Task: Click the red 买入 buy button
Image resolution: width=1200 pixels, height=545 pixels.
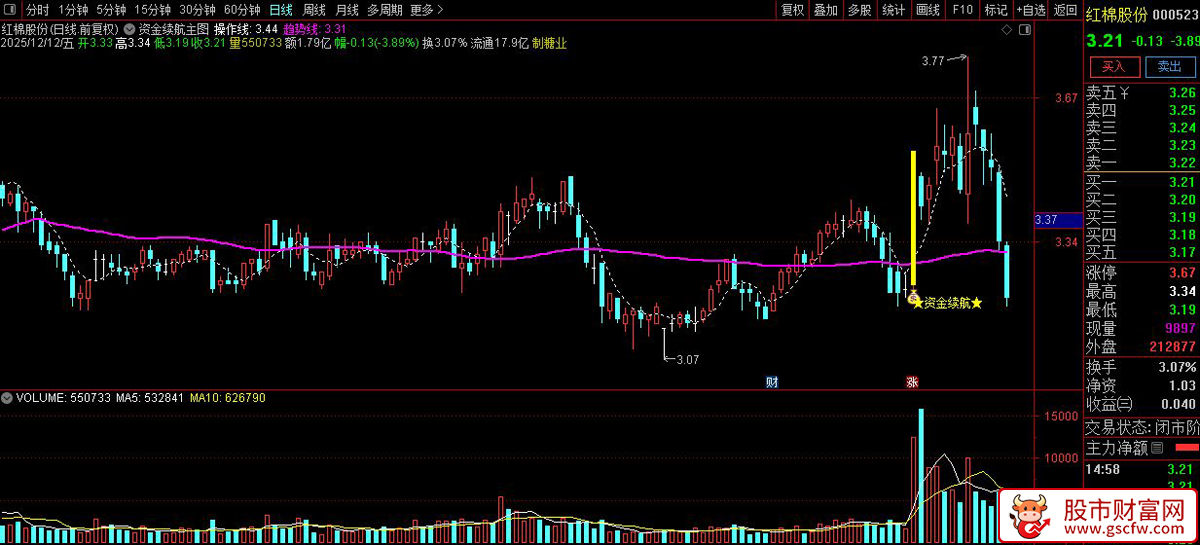Action: pyautogui.click(x=1114, y=67)
